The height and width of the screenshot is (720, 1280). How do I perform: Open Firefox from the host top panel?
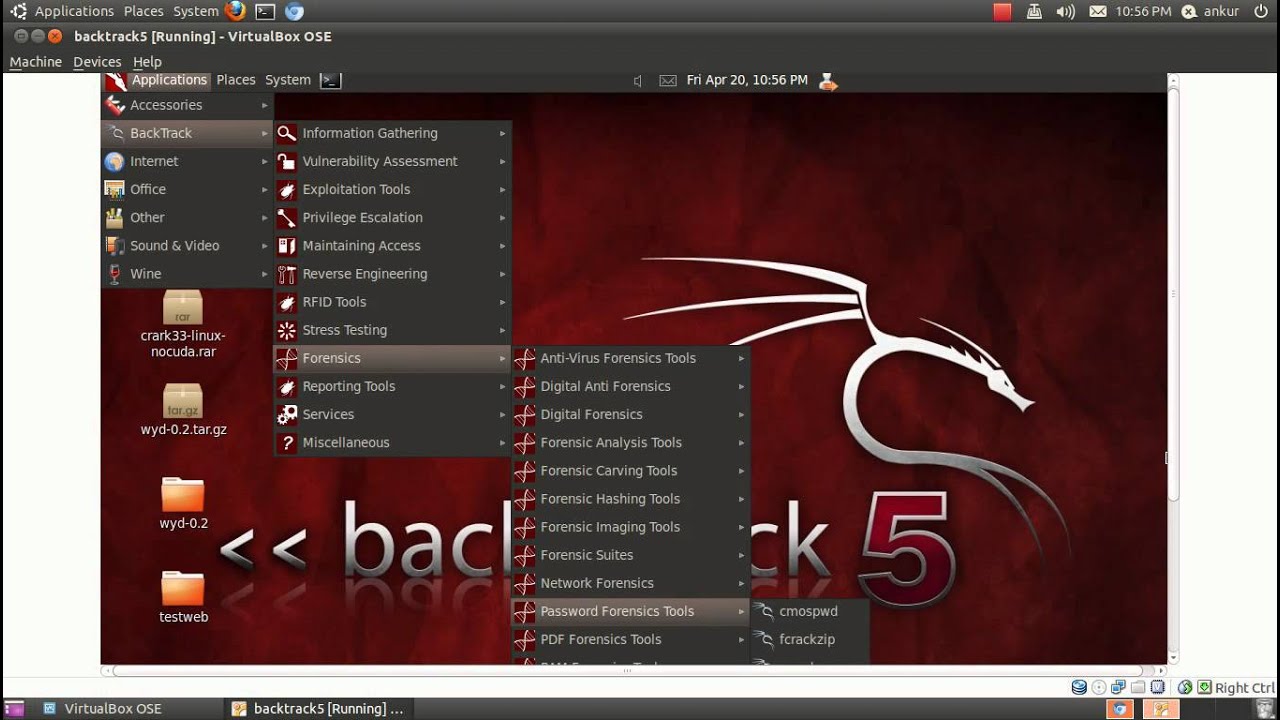coord(235,11)
